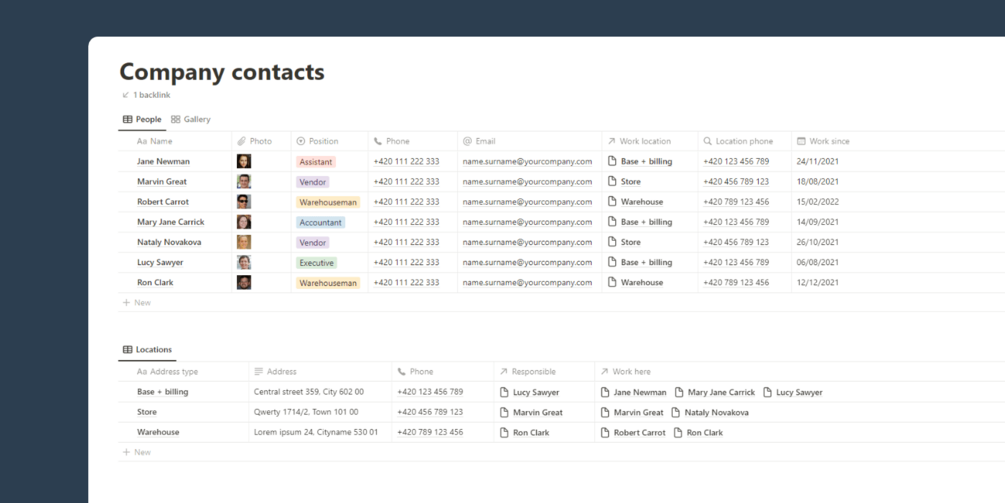The width and height of the screenshot is (1005, 503).
Task: Select the date 12/12/2021
Action: point(818,283)
